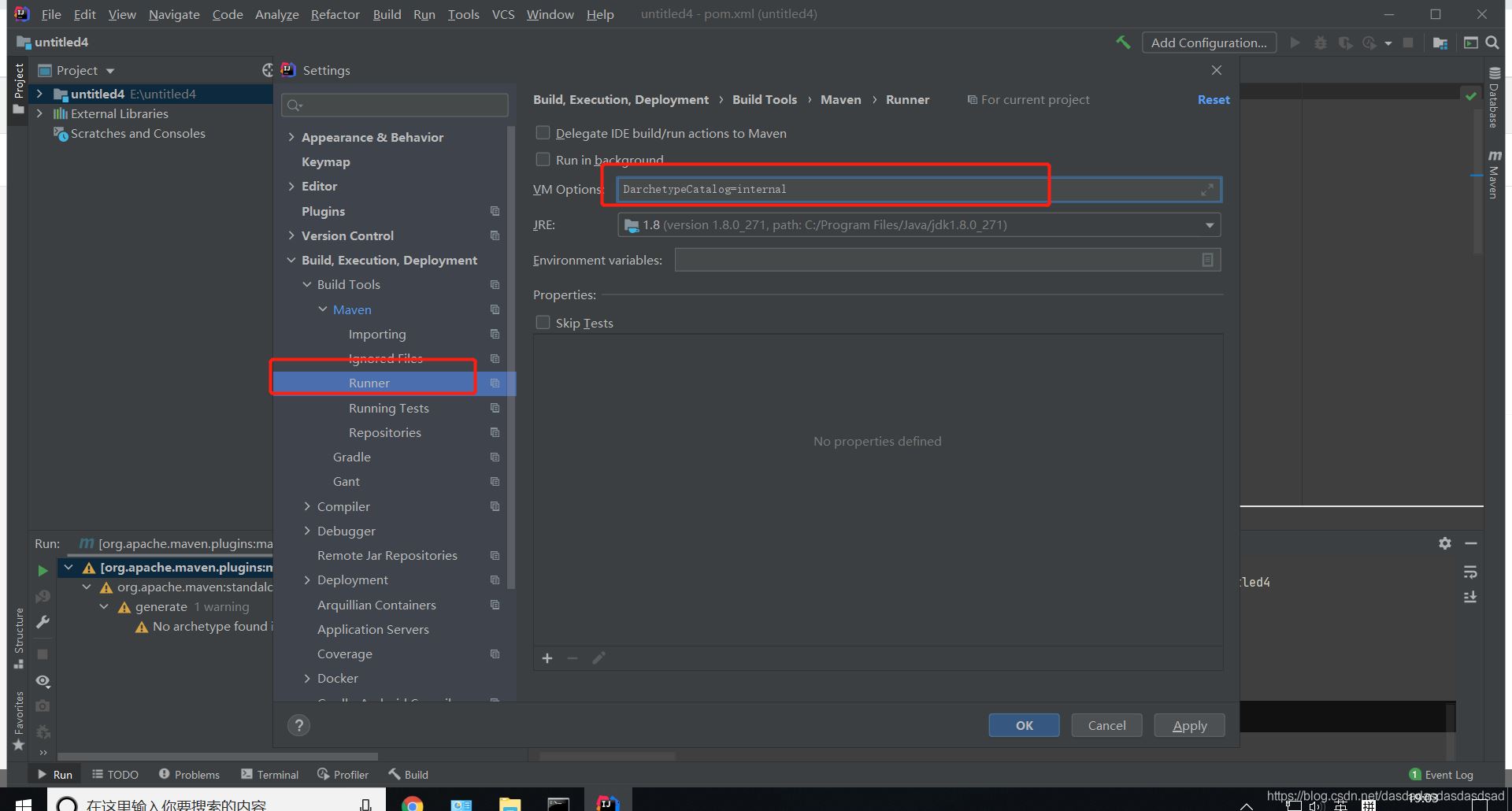This screenshot has width=1512, height=811.
Task: Click the help question mark button
Action: coord(298,725)
